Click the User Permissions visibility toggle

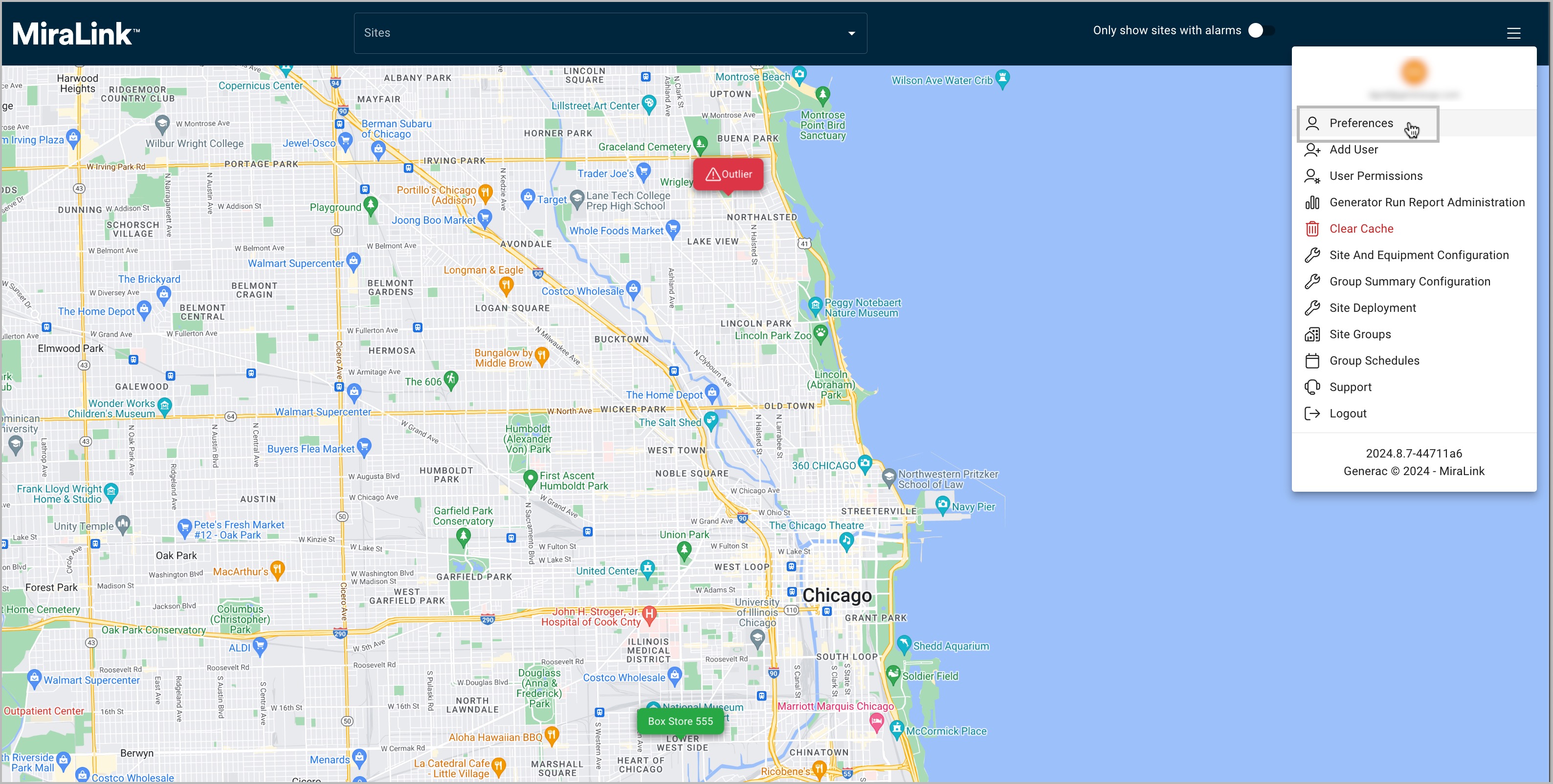(x=1376, y=175)
